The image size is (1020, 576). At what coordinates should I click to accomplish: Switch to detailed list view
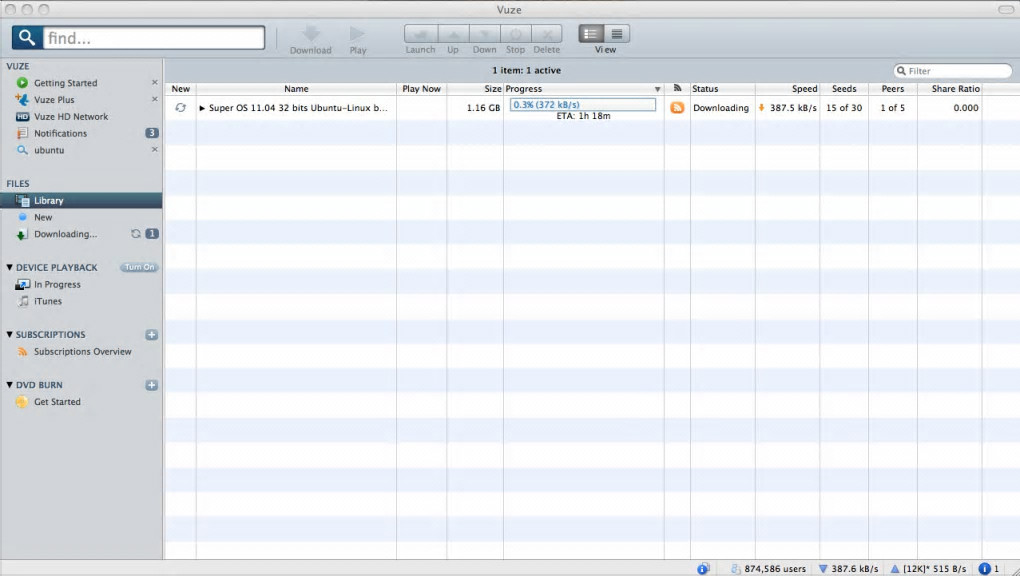(591, 33)
